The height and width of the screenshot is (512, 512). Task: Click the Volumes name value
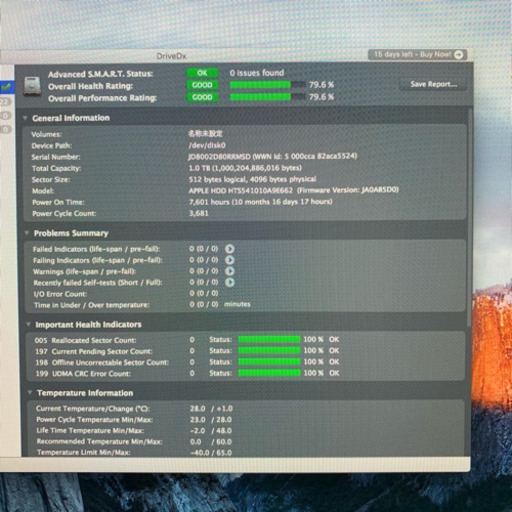coord(205,134)
